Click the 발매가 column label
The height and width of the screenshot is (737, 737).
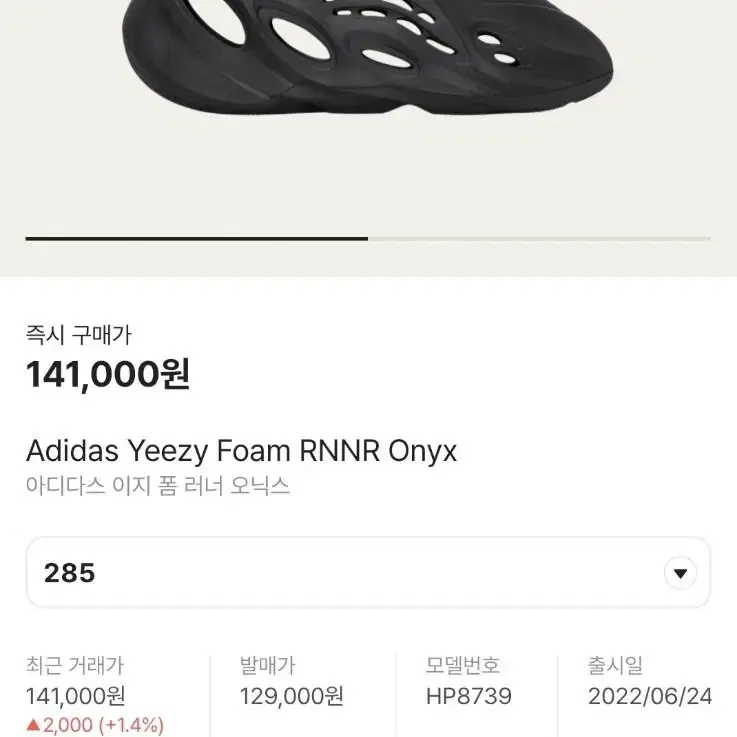pyautogui.click(x=267, y=666)
